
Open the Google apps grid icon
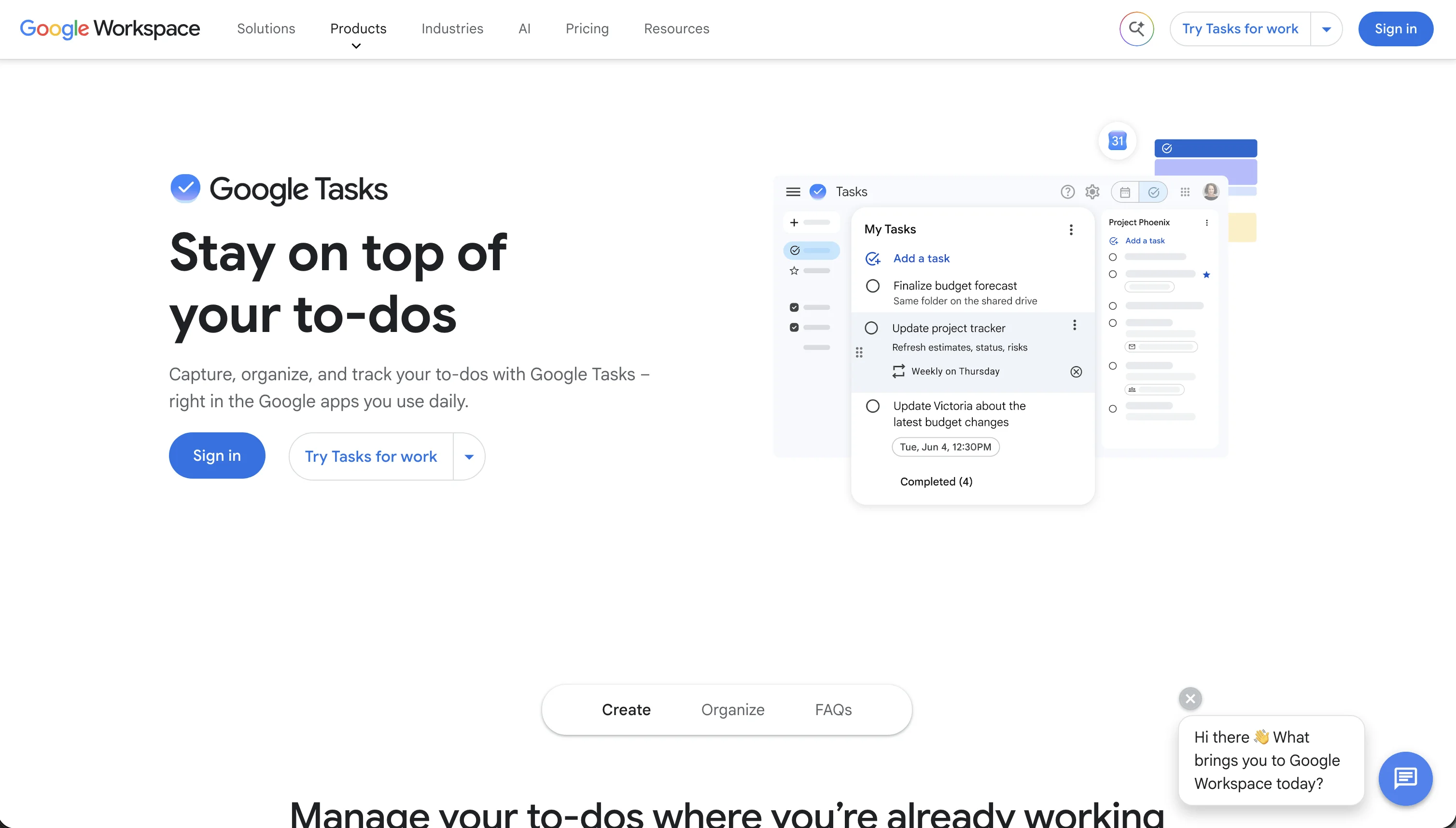[x=1185, y=192]
